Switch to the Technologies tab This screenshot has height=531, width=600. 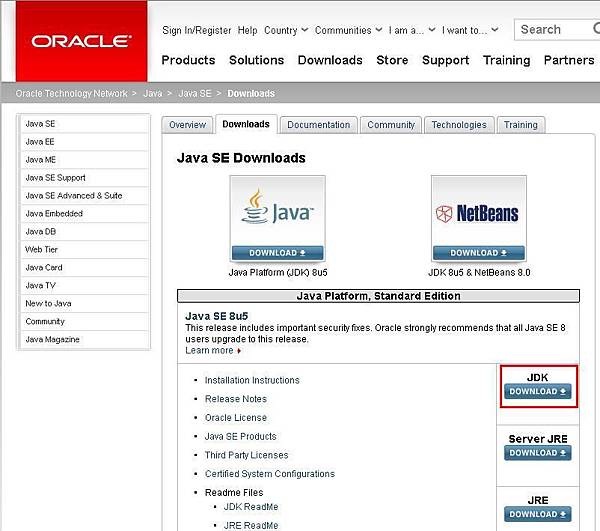pyautogui.click(x=459, y=125)
